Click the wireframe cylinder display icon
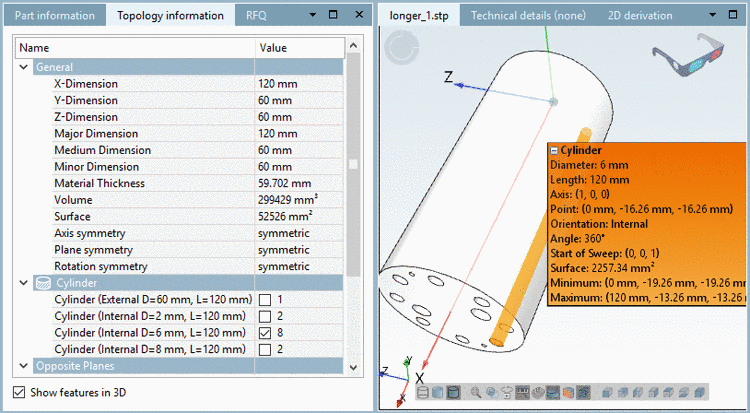The width and height of the screenshot is (750, 413). [423, 393]
